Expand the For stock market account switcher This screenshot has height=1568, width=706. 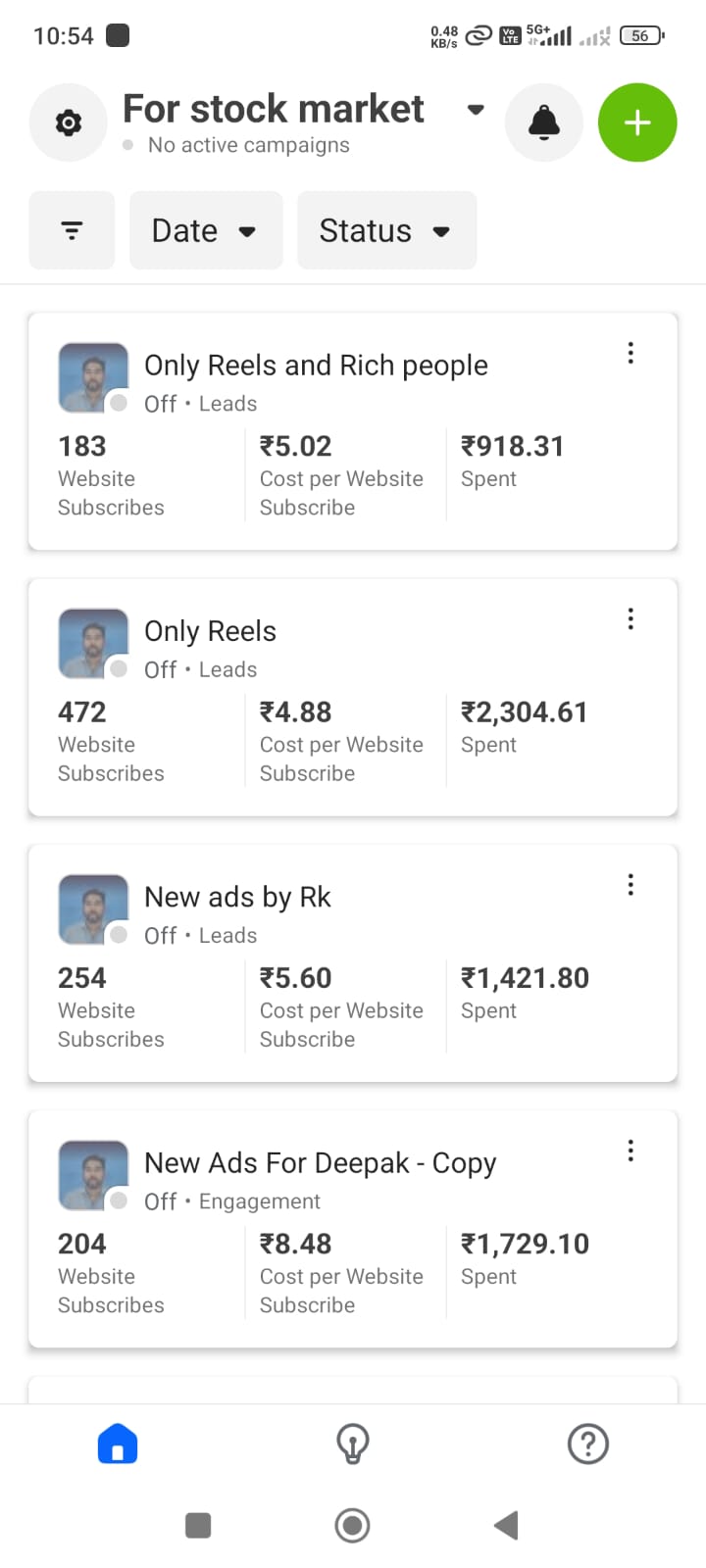pos(476,110)
